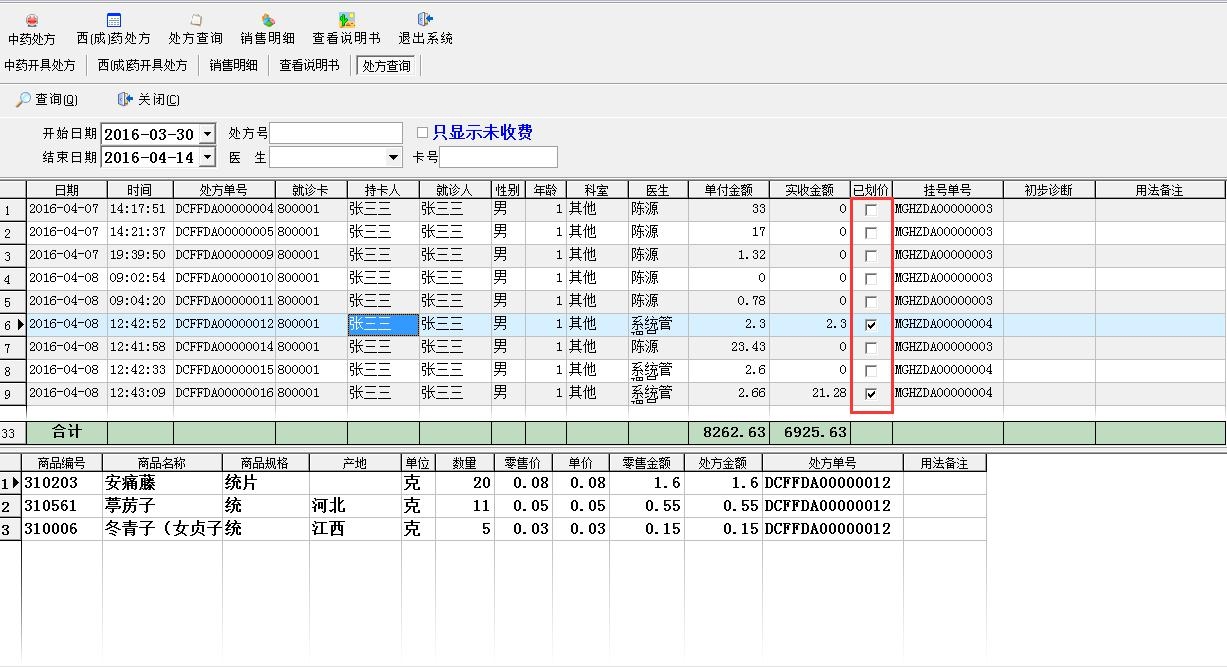Viewport: 1227px width, 667px height.
Task: Click time cell 09:02:54
Action: click(140, 279)
